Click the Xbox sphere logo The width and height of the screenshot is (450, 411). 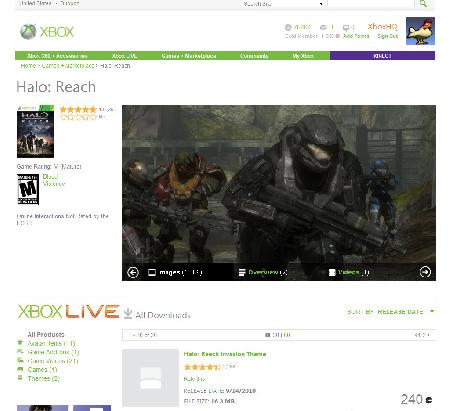point(28,32)
